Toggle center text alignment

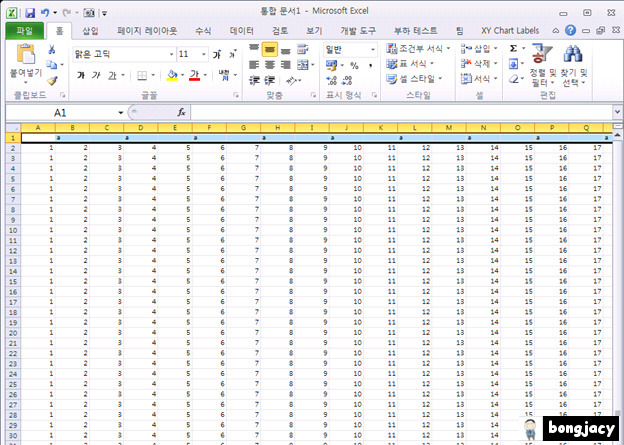point(270,64)
